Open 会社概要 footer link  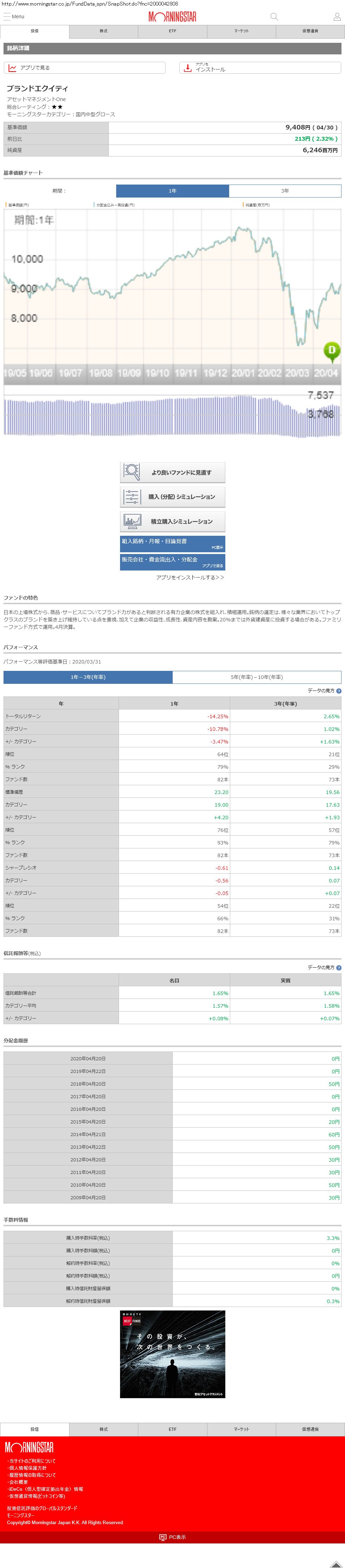click(x=18, y=1482)
